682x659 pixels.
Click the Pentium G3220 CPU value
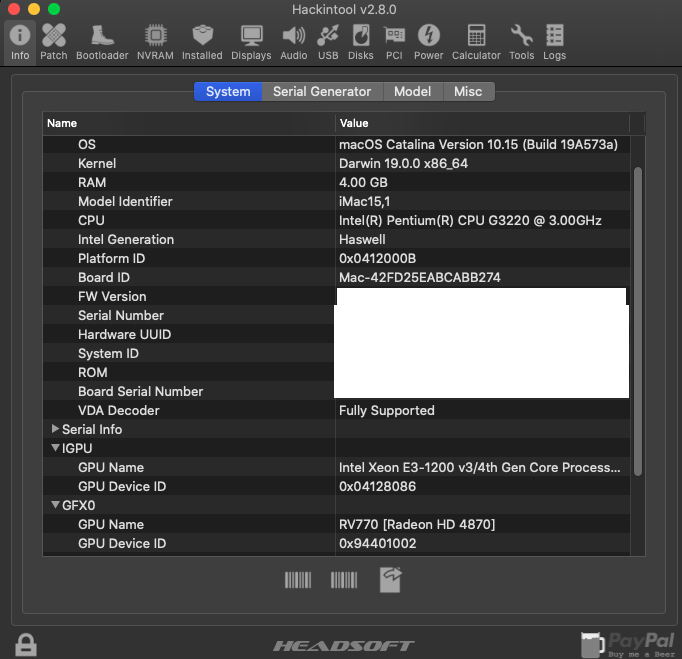pos(470,221)
